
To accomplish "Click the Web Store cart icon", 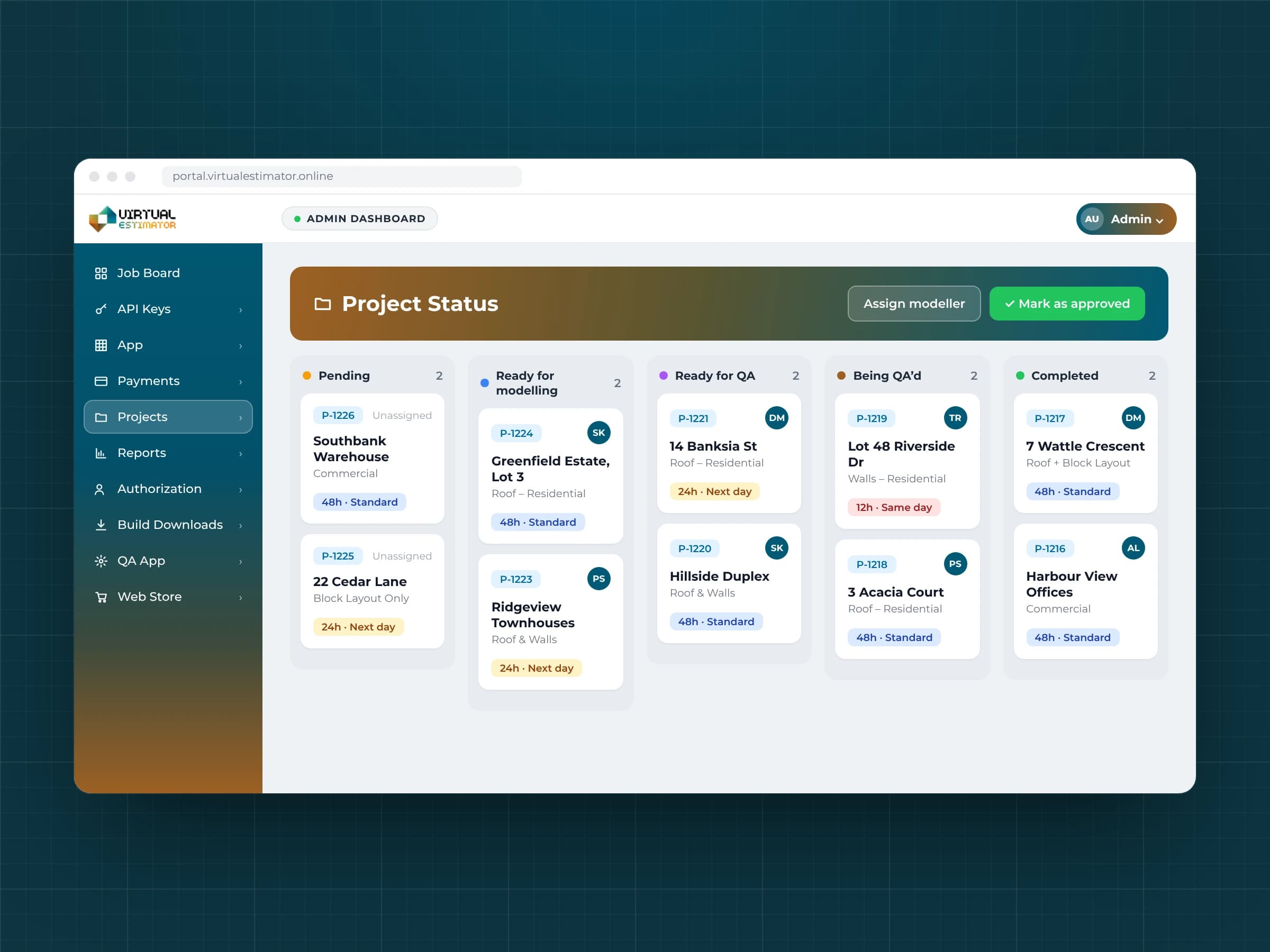I will click(x=101, y=597).
